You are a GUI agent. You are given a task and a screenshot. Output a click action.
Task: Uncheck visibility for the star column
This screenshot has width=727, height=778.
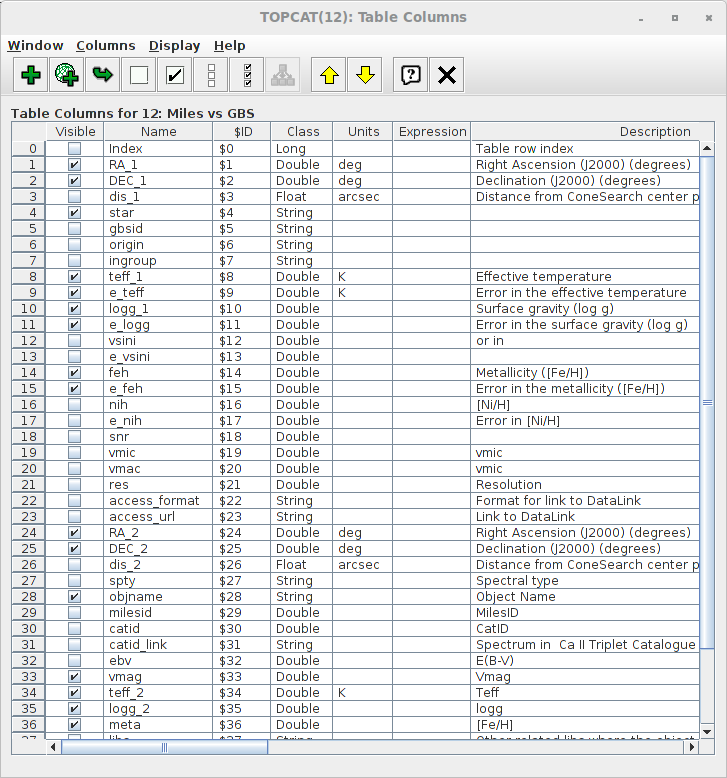74,212
